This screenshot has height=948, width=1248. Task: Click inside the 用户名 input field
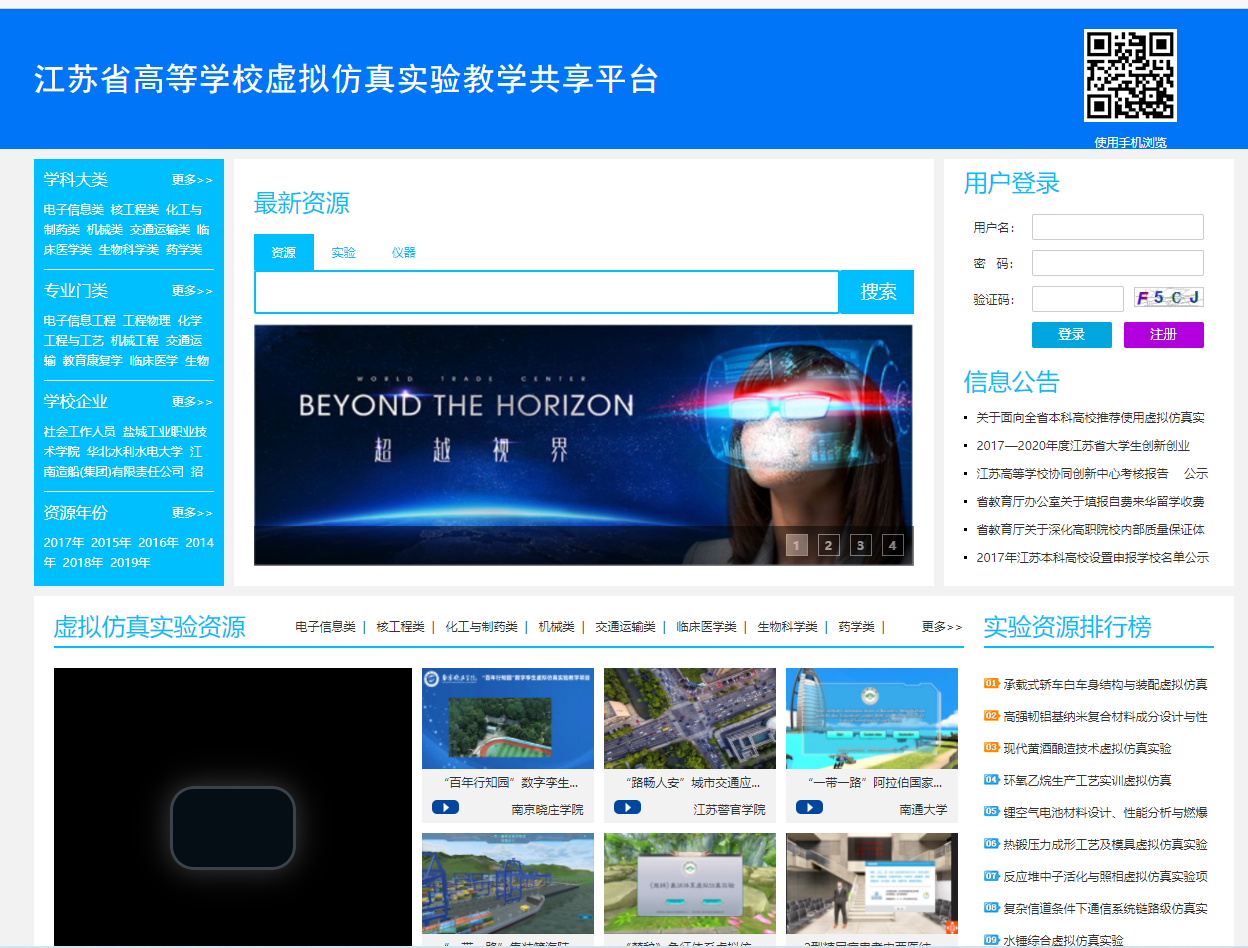(1117, 227)
